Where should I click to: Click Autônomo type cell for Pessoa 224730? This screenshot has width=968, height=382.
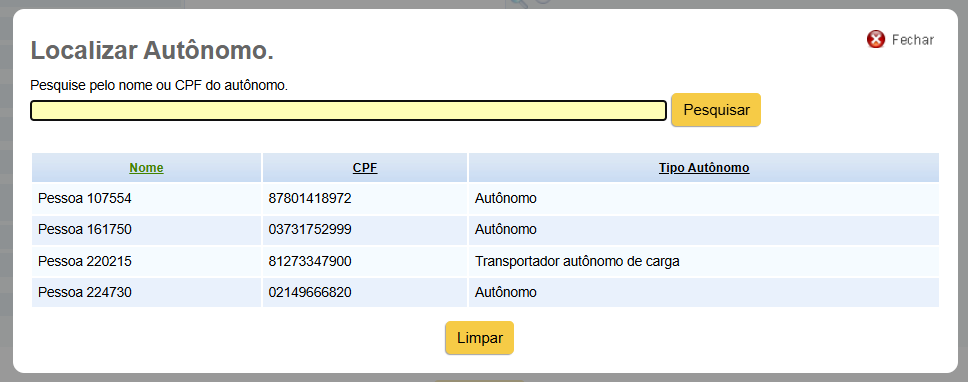[x=506, y=292]
